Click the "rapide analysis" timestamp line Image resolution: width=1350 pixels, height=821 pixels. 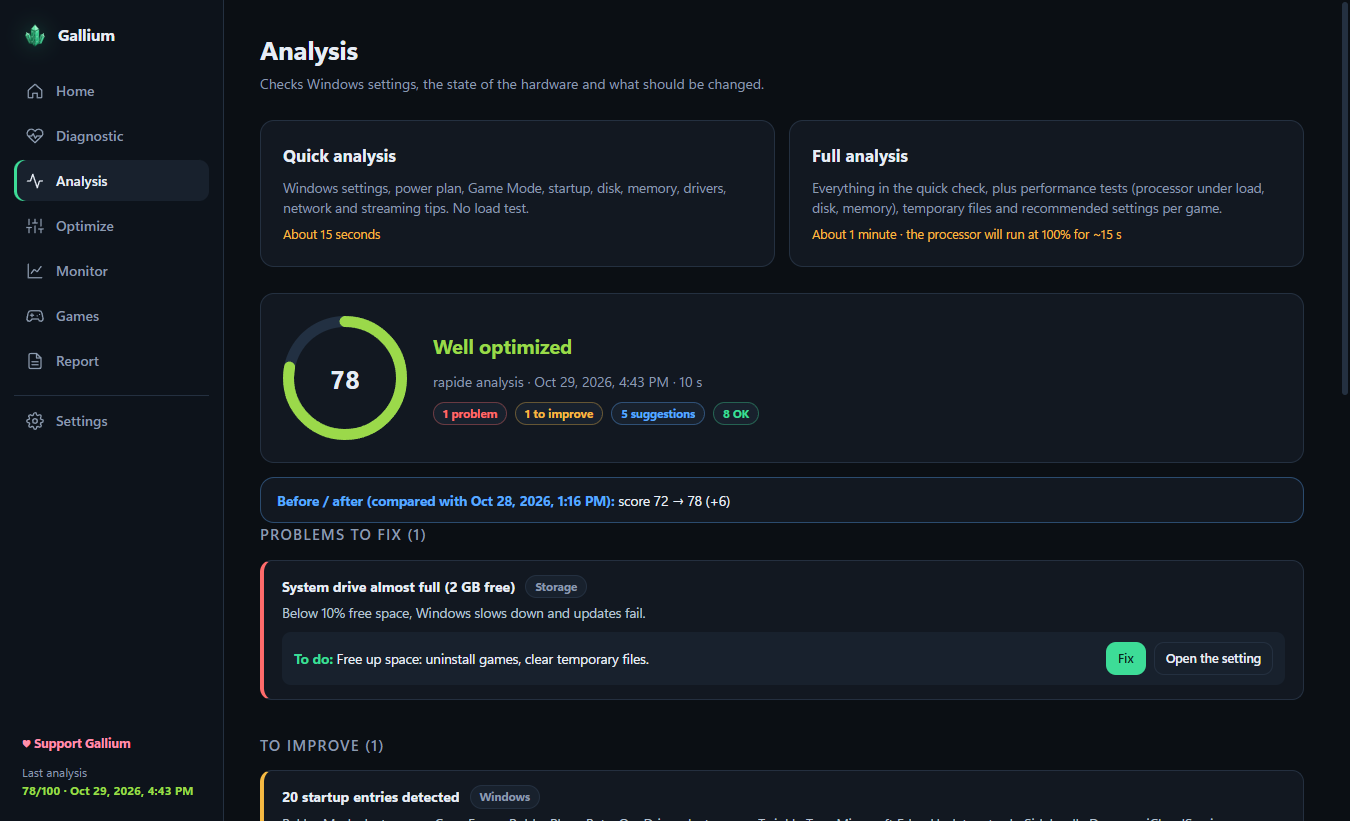click(568, 382)
